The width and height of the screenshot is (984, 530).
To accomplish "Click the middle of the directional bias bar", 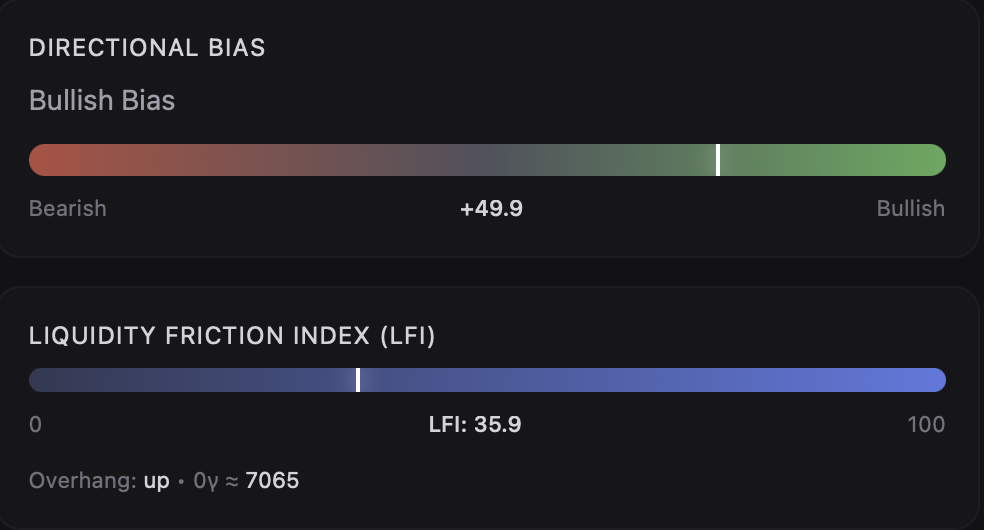I will [487, 160].
